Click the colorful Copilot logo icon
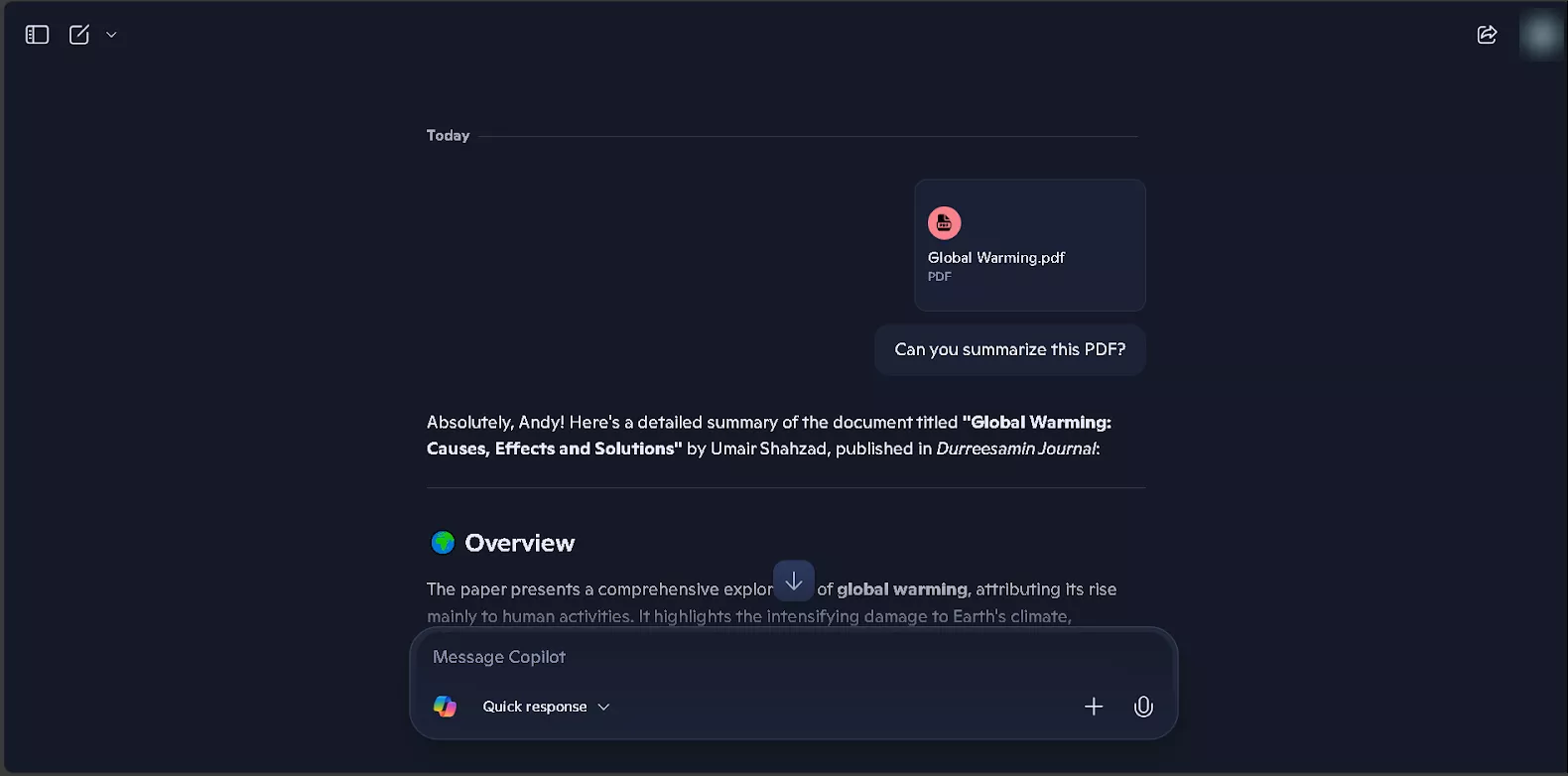 click(446, 707)
